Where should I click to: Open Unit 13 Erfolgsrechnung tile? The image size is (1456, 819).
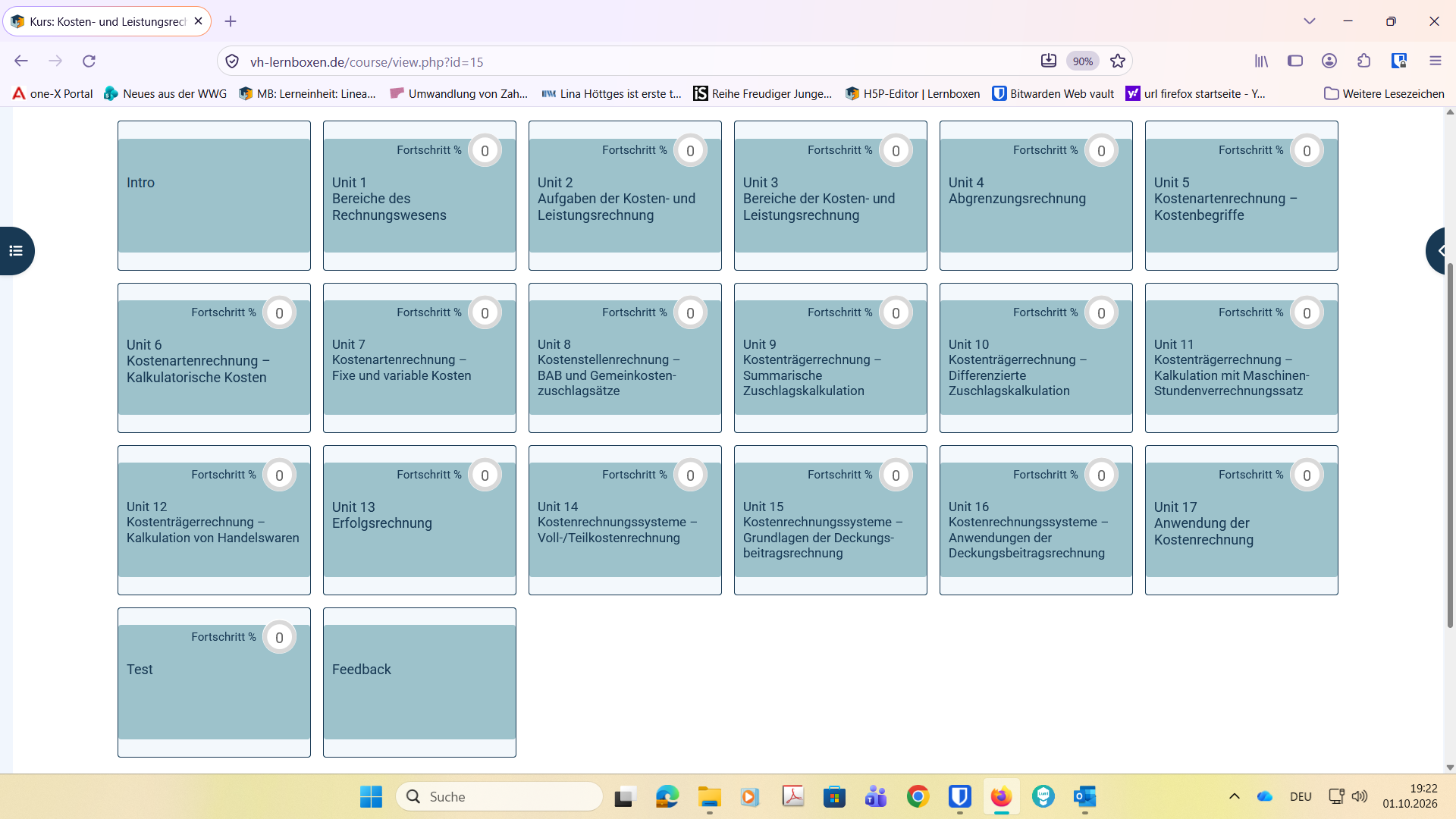tap(419, 520)
